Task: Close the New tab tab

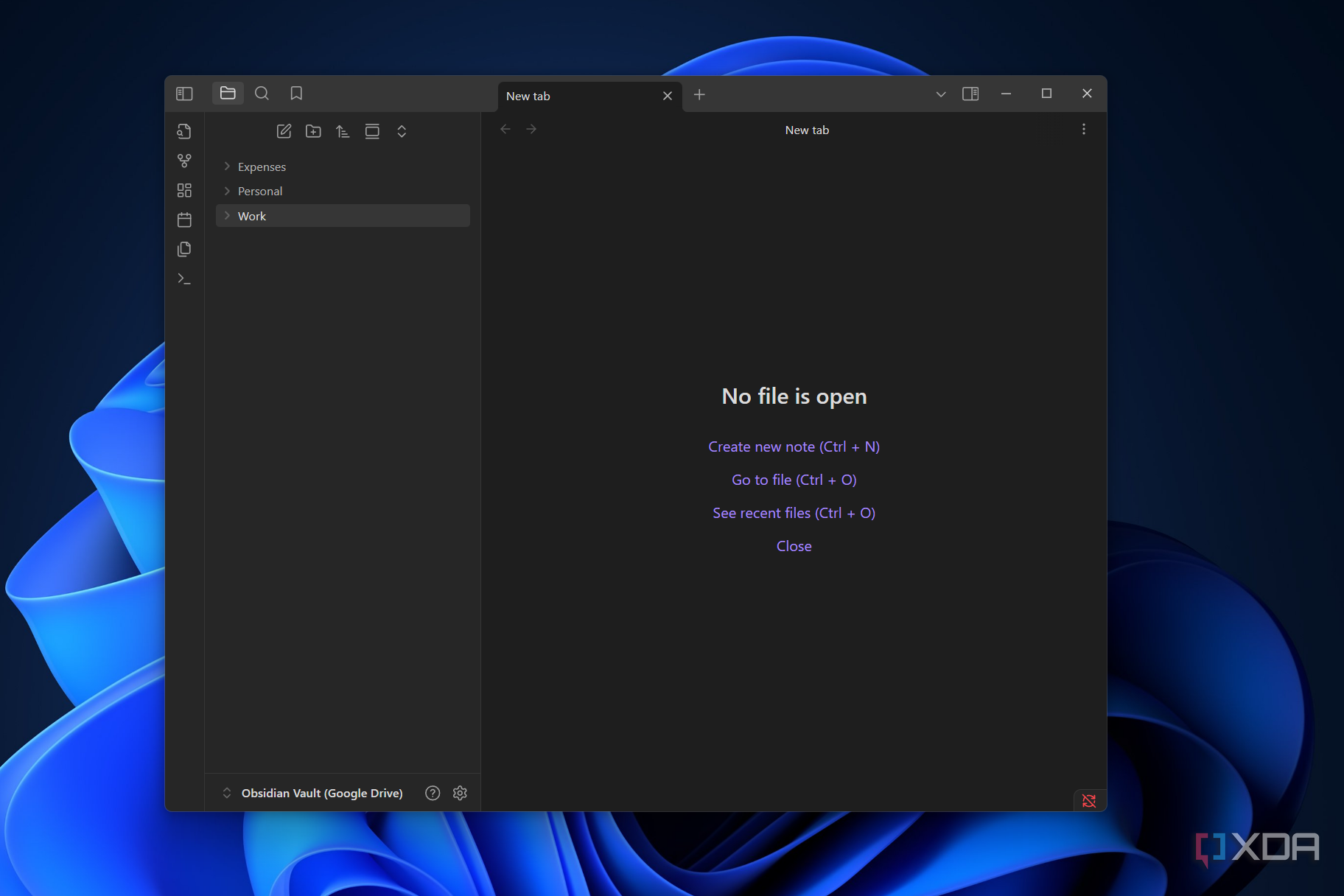Action: 668,96
